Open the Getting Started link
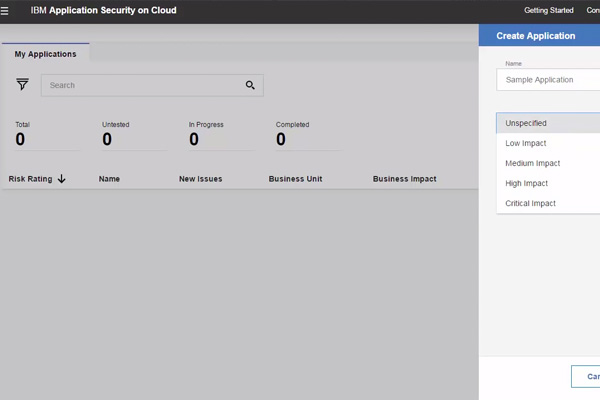 (549, 10)
